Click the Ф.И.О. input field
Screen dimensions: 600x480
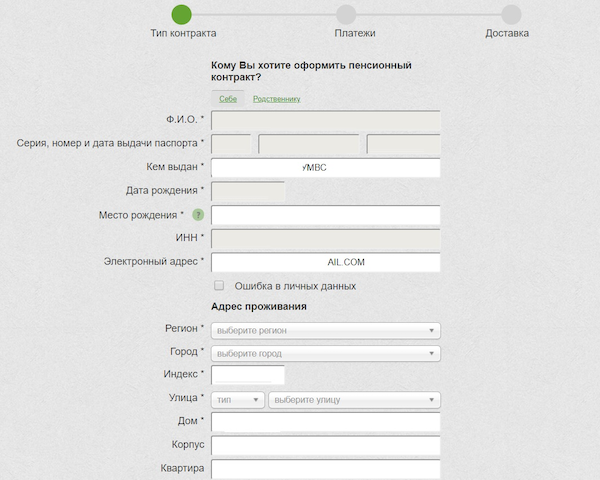(326, 121)
